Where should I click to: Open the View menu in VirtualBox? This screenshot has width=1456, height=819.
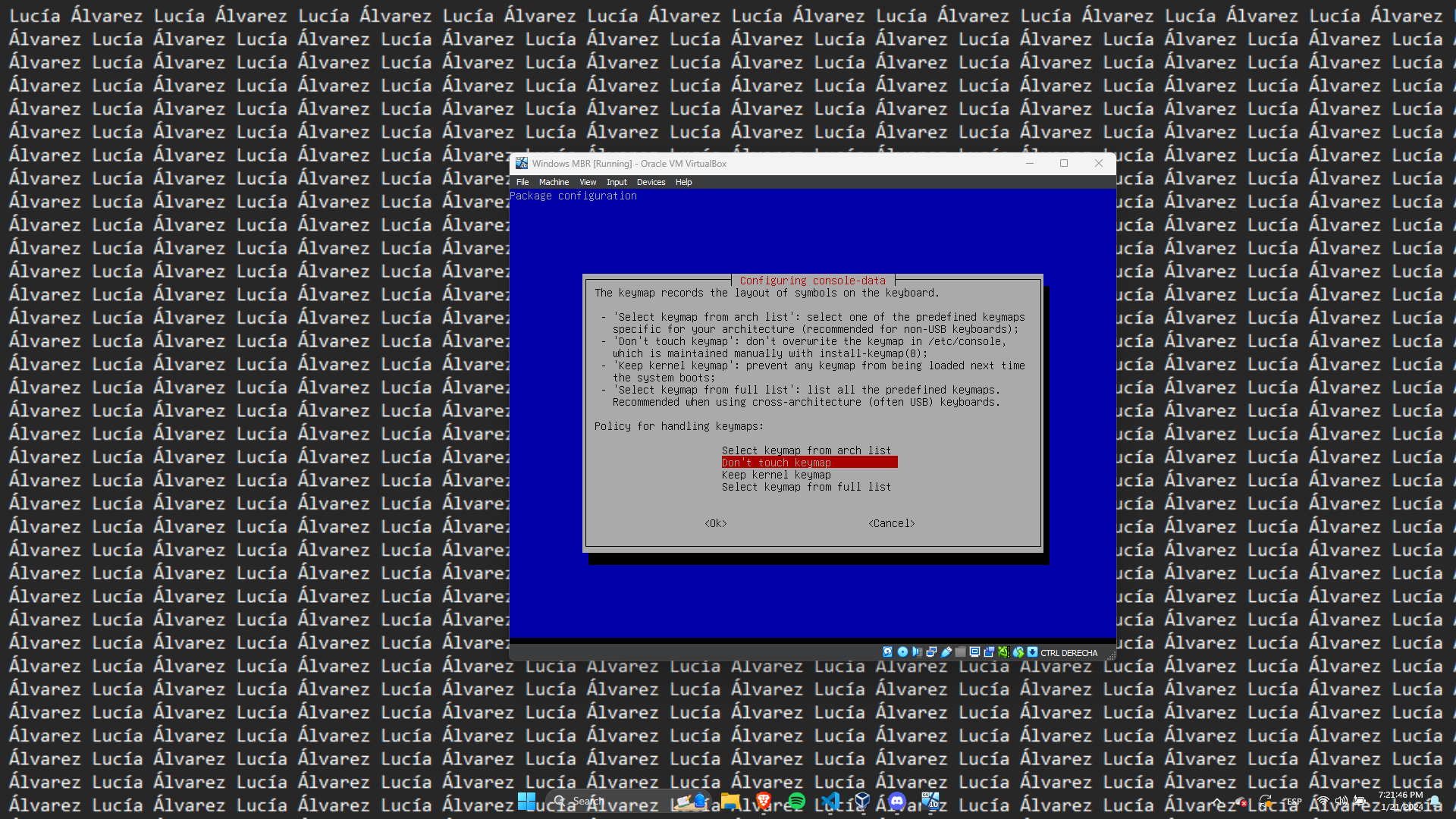pyautogui.click(x=588, y=182)
